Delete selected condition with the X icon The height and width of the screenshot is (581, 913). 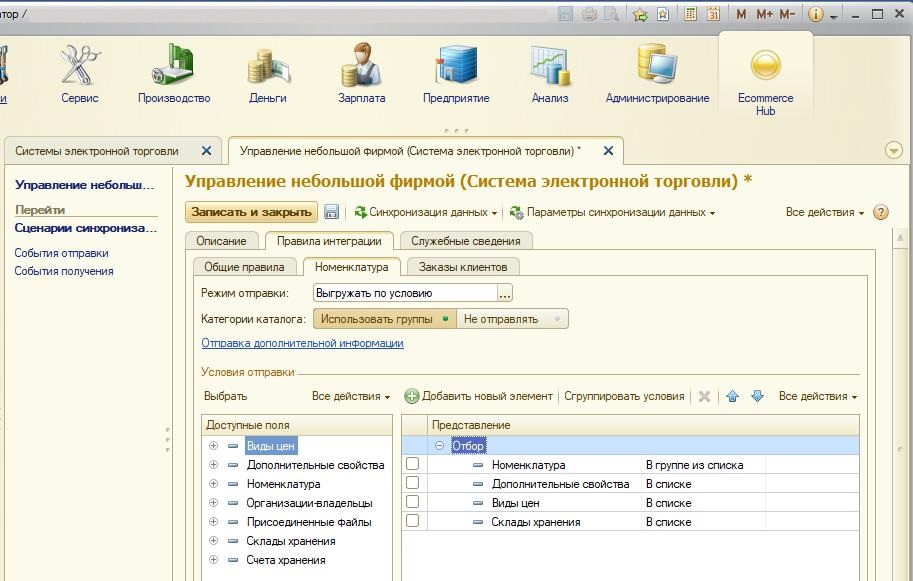(x=704, y=396)
